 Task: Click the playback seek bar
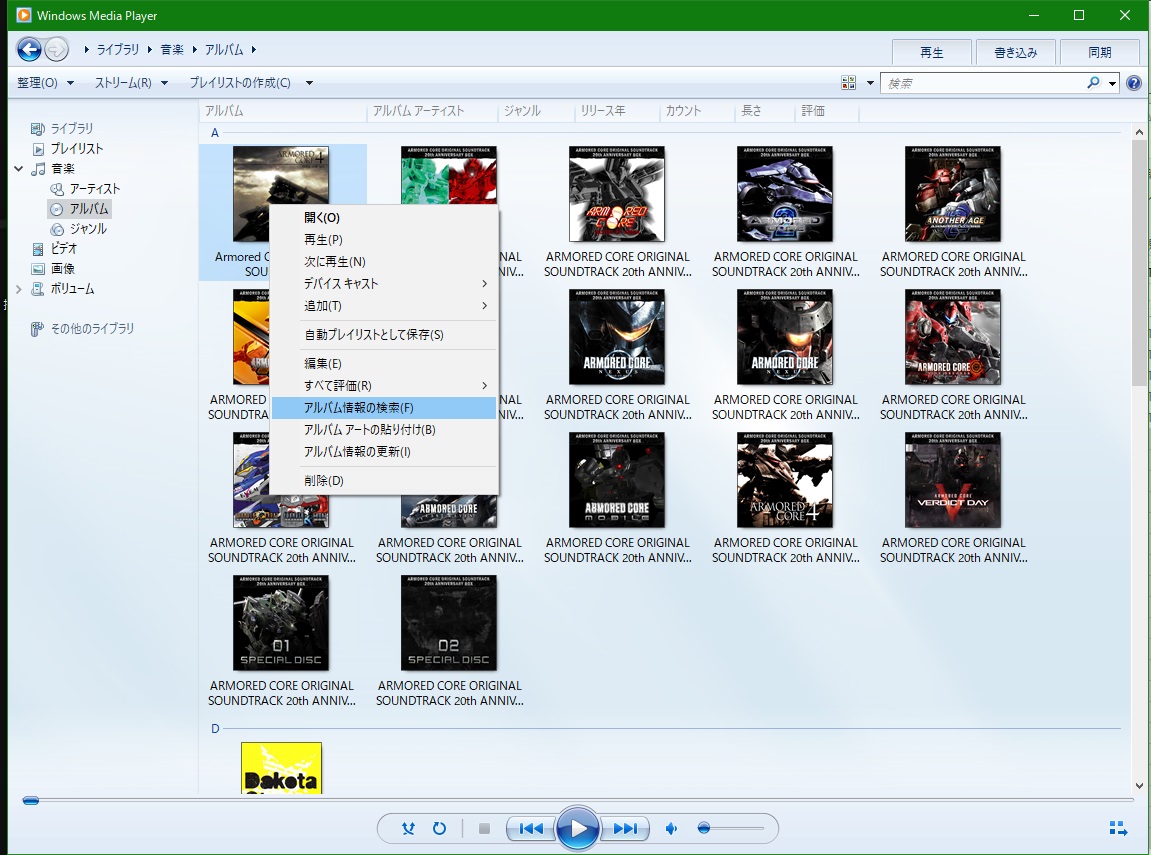pos(578,800)
